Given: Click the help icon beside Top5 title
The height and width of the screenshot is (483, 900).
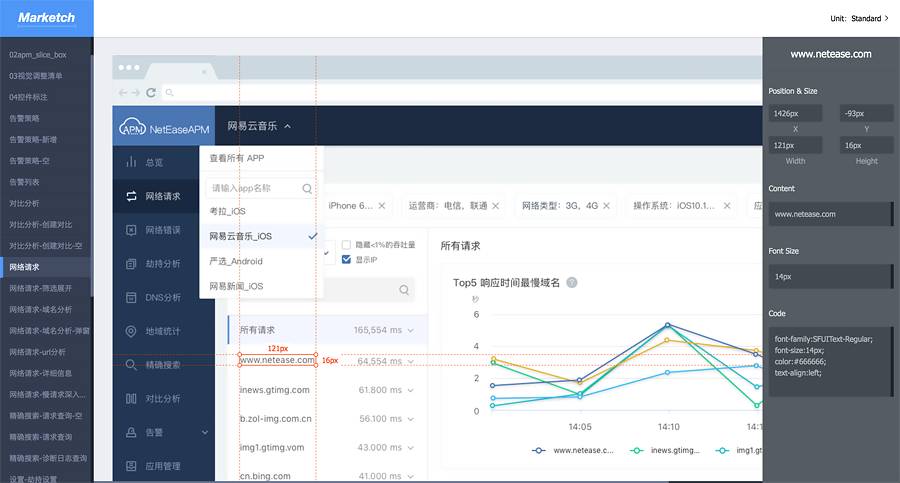Looking at the screenshot, I should click(x=572, y=283).
